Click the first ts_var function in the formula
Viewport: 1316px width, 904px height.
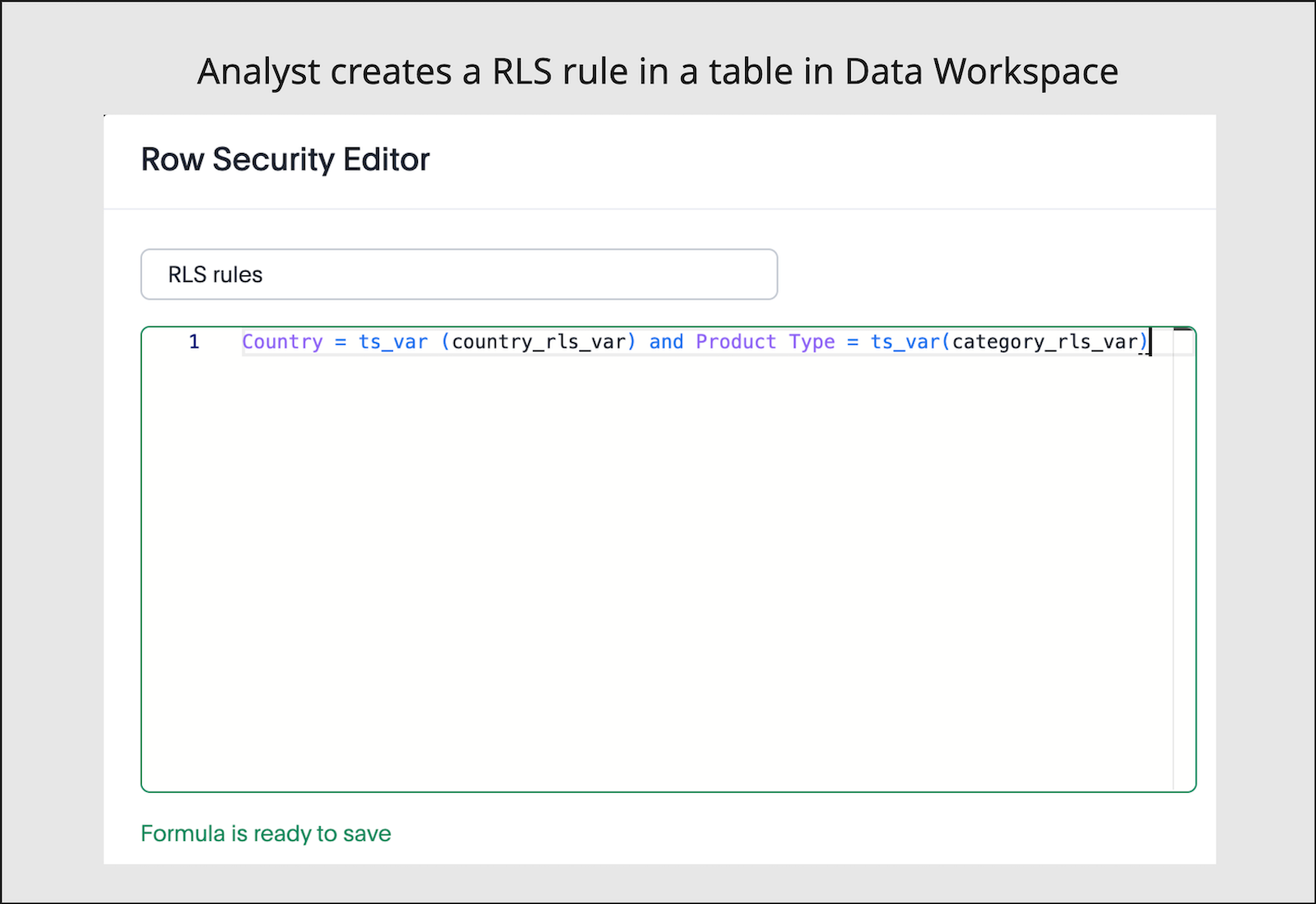(x=392, y=341)
